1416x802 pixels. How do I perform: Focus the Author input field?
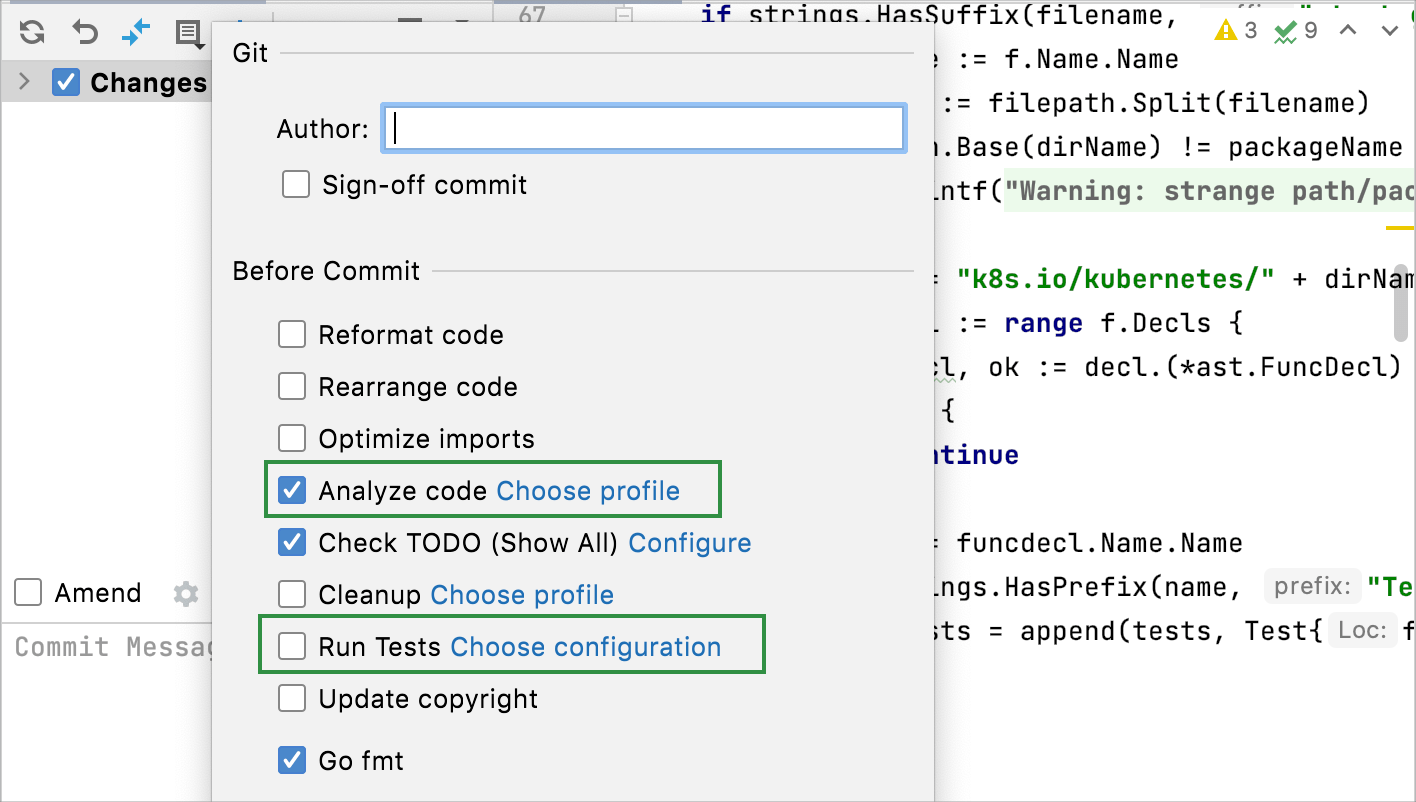click(644, 129)
